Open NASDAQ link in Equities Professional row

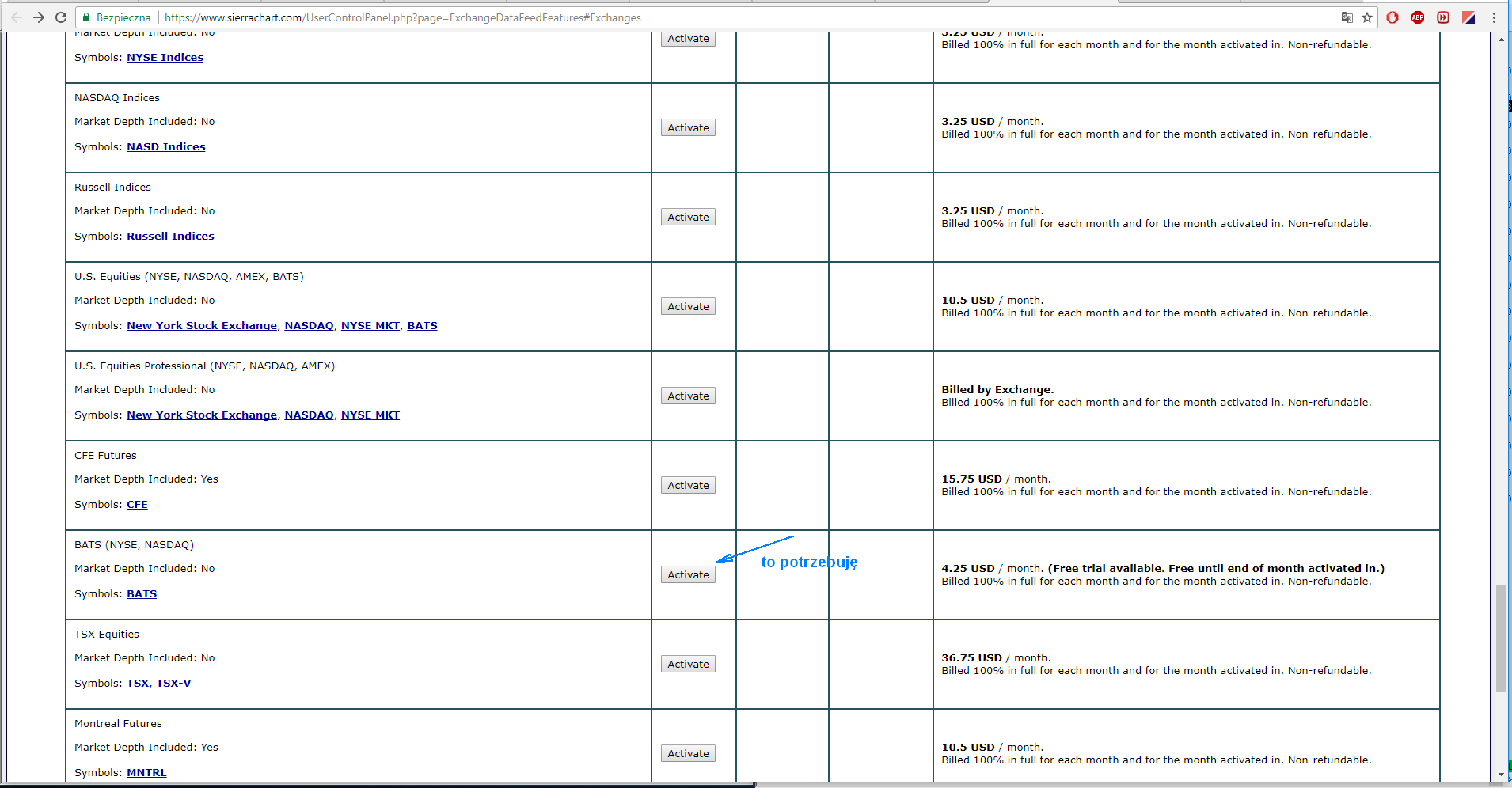click(309, 415)
